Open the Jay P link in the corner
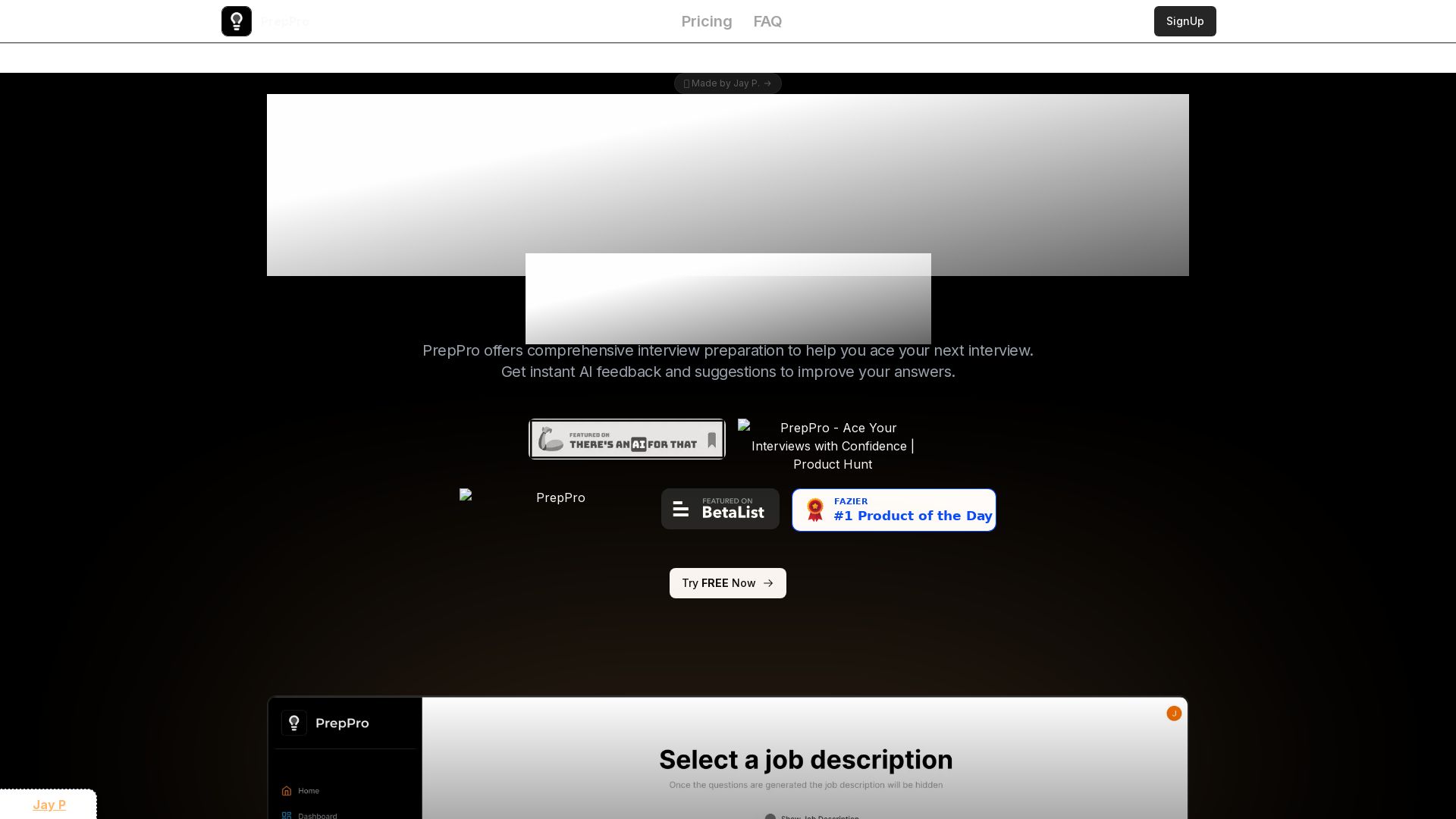1456x819 pixels. [x=49, y=805]
